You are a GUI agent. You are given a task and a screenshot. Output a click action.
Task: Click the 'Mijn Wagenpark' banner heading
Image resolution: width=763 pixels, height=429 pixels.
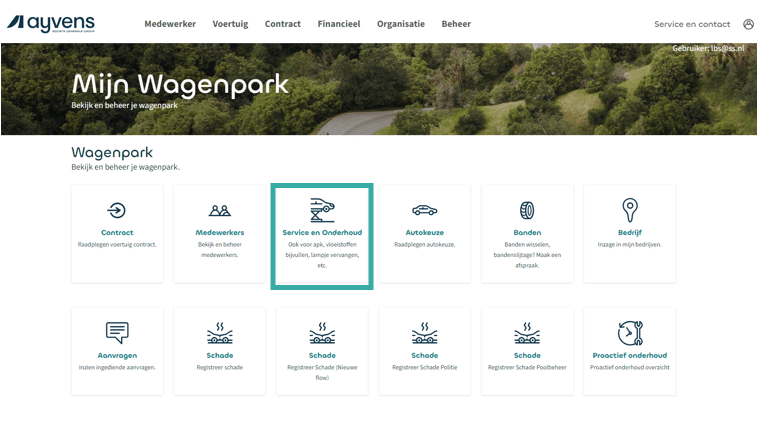(180, 85)
